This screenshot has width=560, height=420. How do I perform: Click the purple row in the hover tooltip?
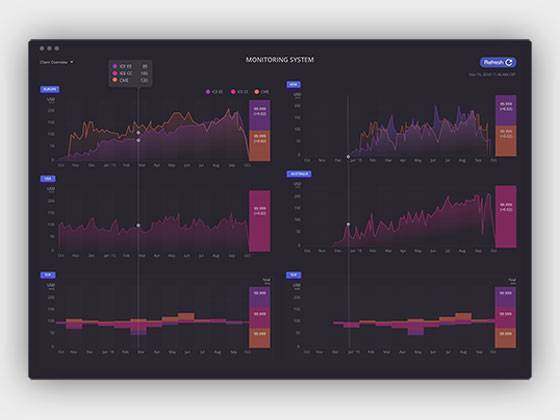pyautogui.click(x=130, y=66)
